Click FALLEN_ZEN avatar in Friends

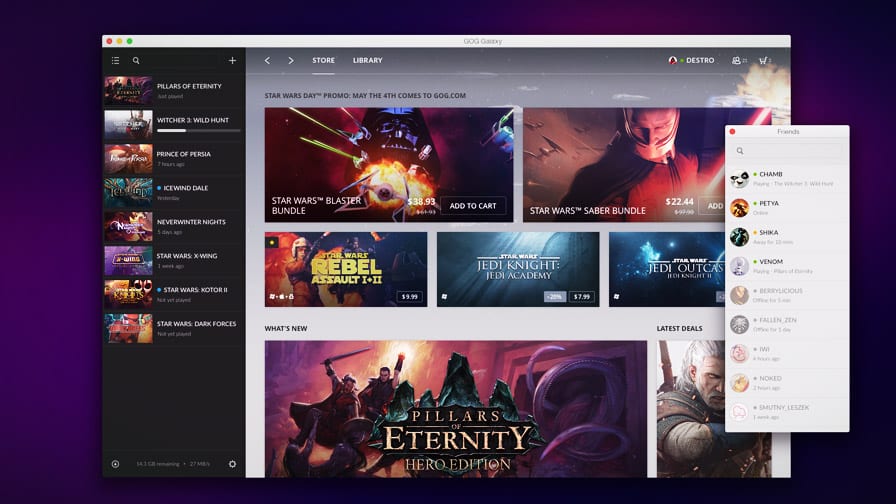click(x=739, y=325)
